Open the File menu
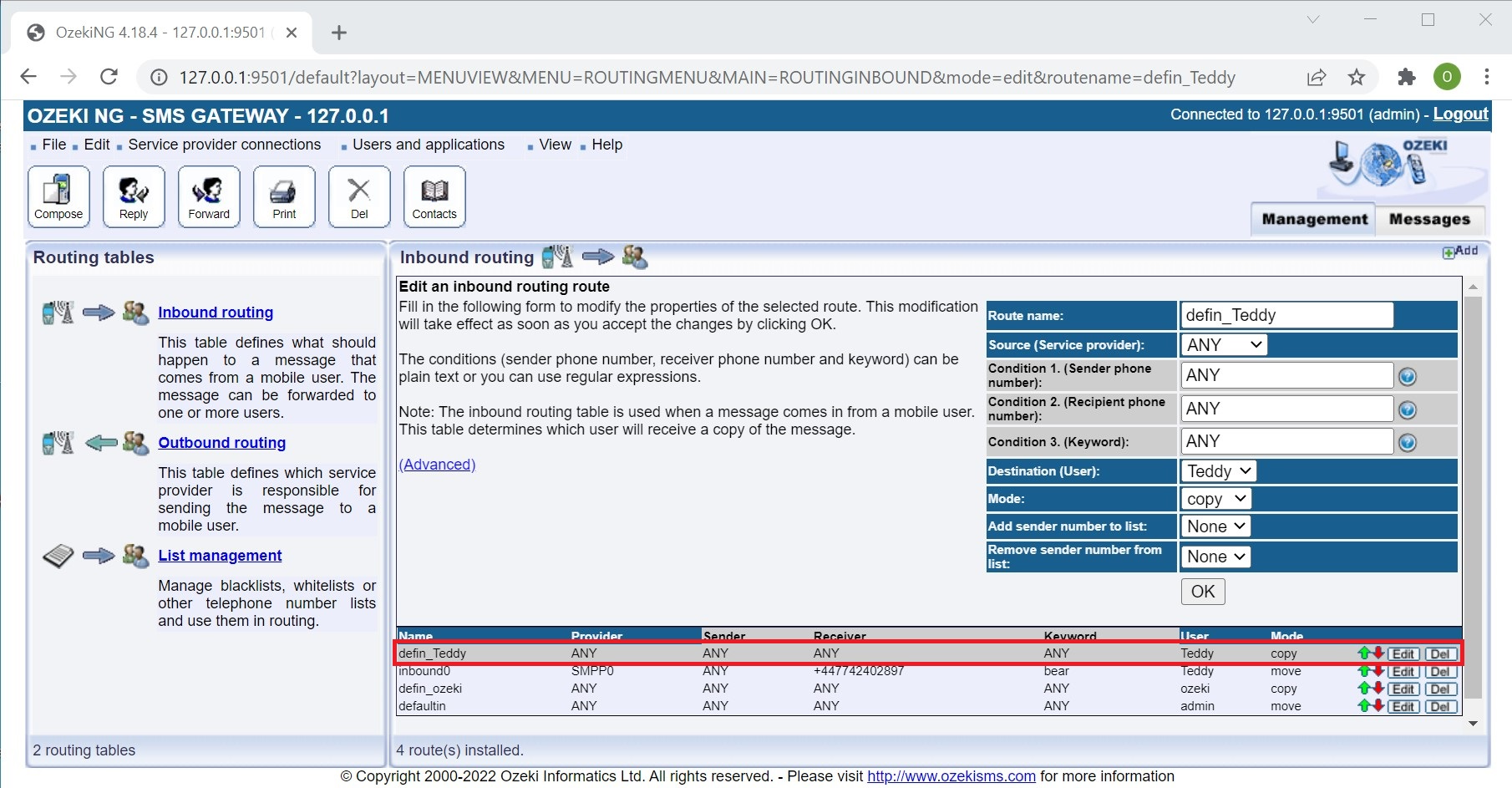1512x788 pixels. 54,145
